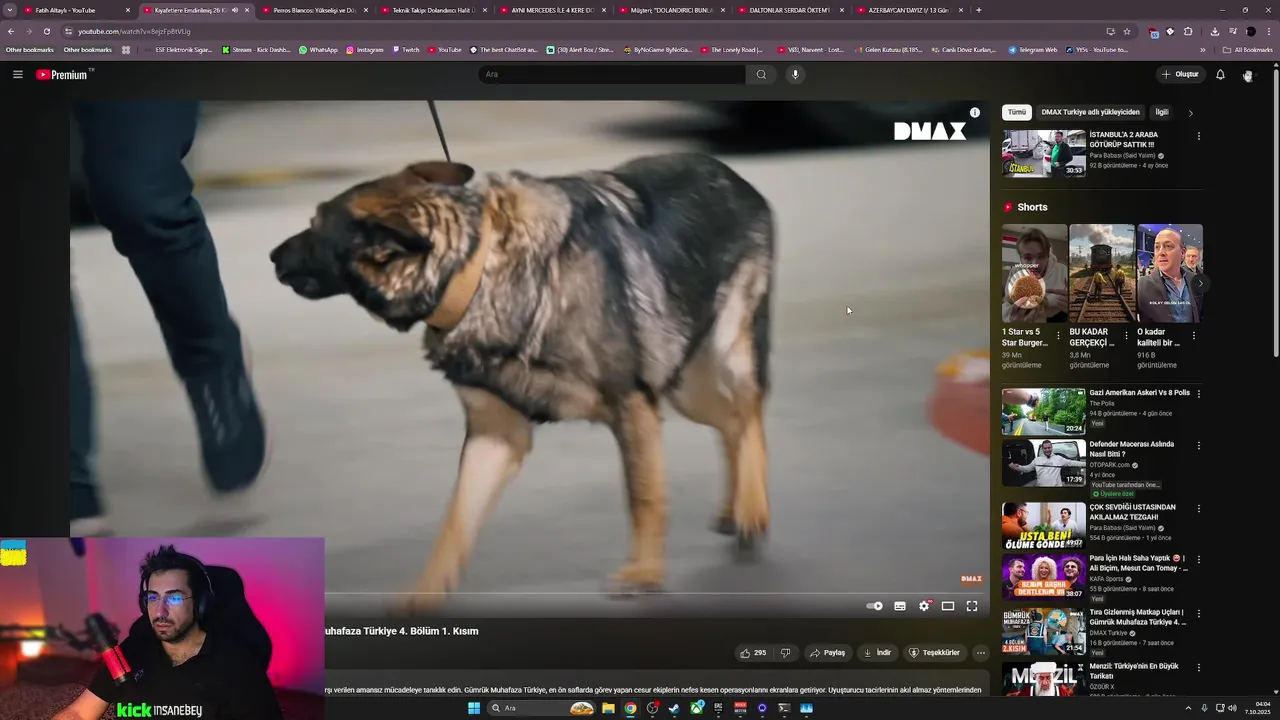Select the DMAX Turkiye adlı yükleyiciden chip
Viewport: 1280px width, 720px height.
(x=1090, y=112)
